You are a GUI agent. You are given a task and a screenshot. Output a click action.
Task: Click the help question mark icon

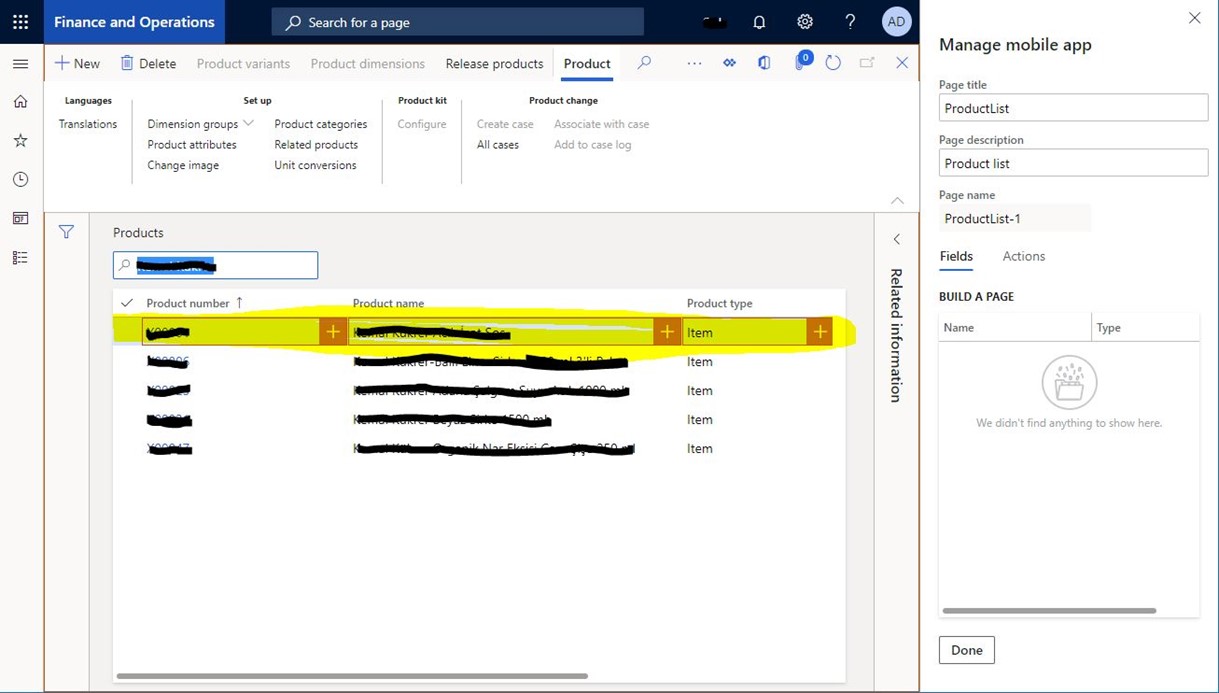(850, 22)
